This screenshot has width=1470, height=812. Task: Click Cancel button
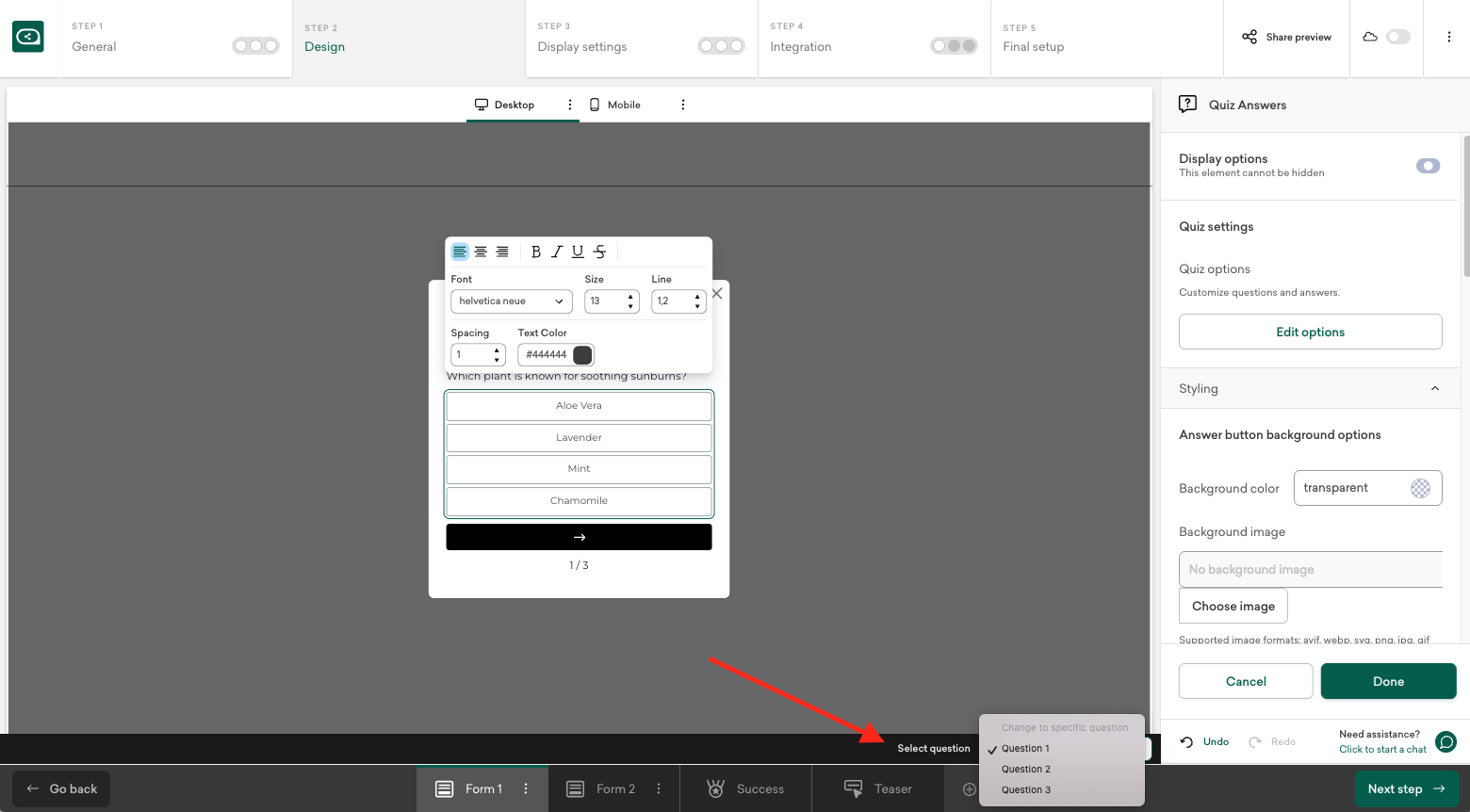tap(1246, 681)
